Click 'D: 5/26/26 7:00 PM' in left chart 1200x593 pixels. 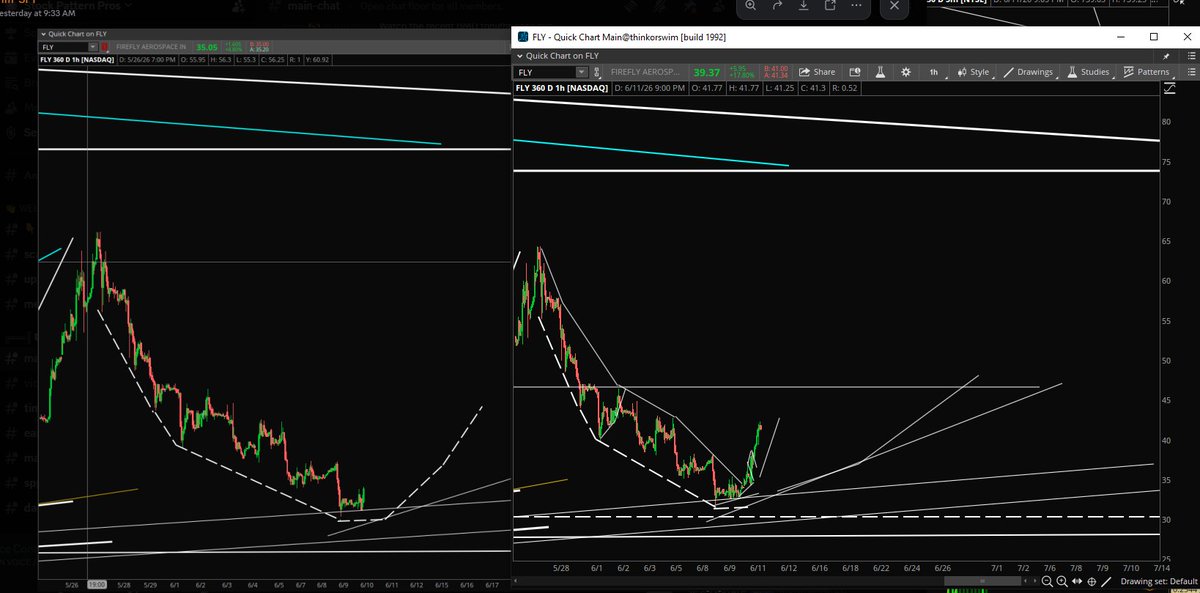[x=147, y=60]
